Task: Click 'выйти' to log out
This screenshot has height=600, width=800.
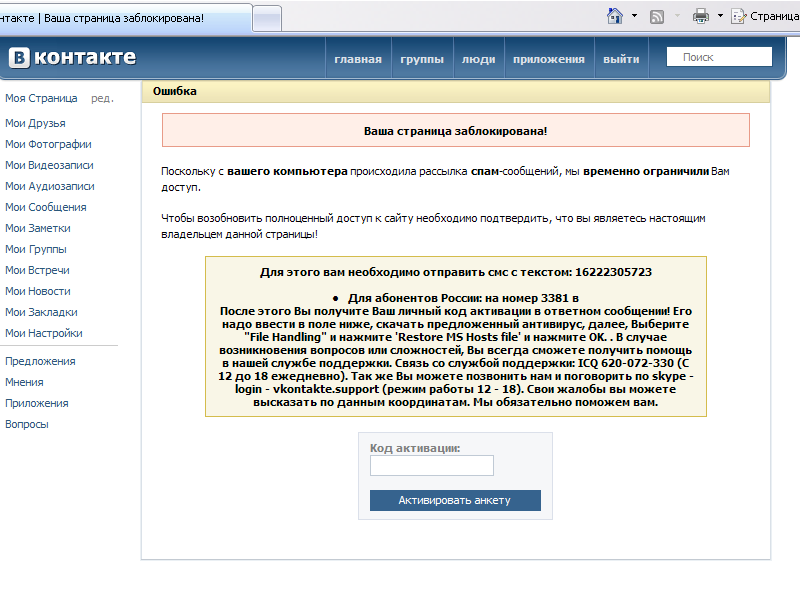Action: [621, 59]
